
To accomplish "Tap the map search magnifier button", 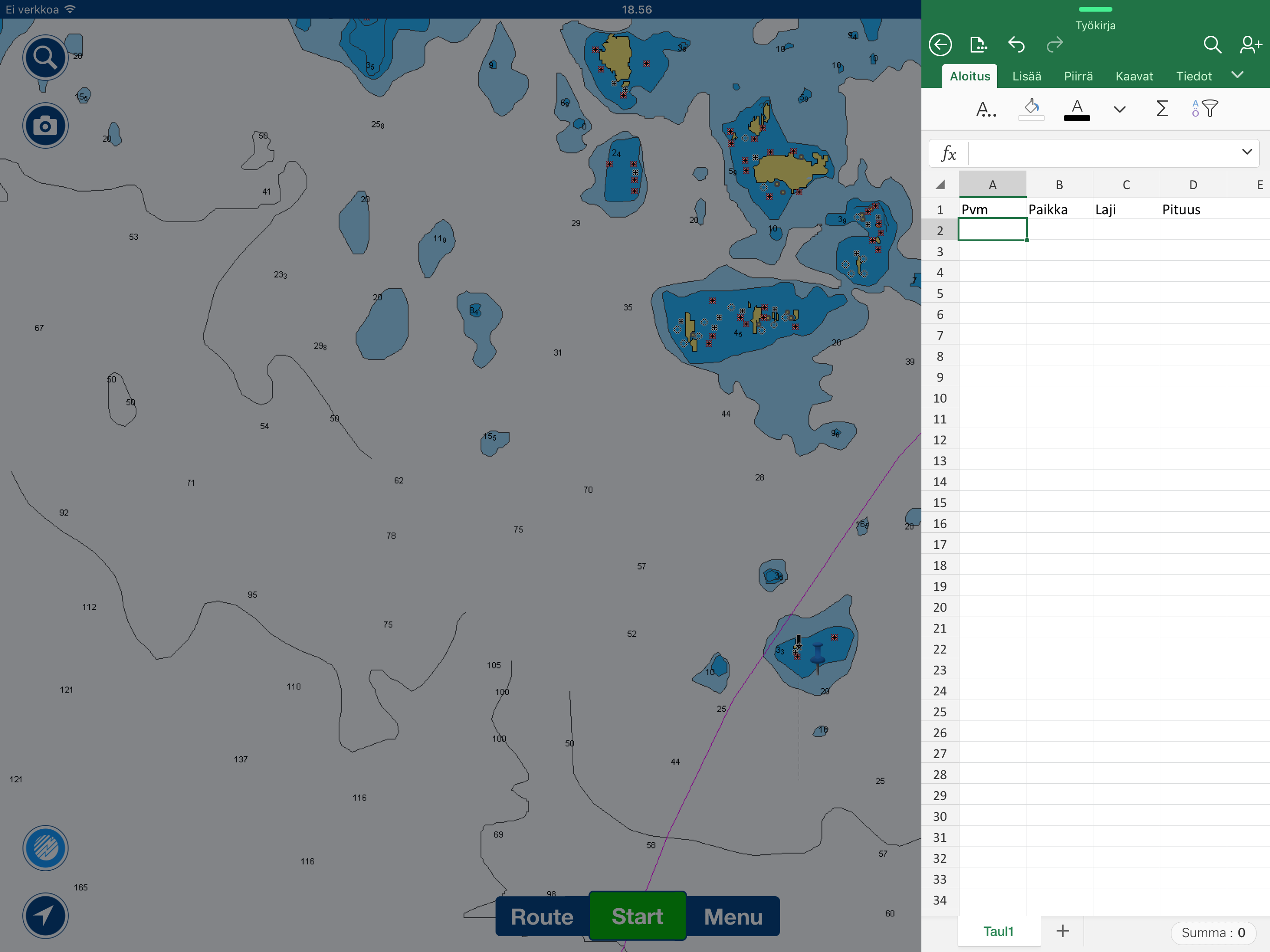I will (46, 58).
